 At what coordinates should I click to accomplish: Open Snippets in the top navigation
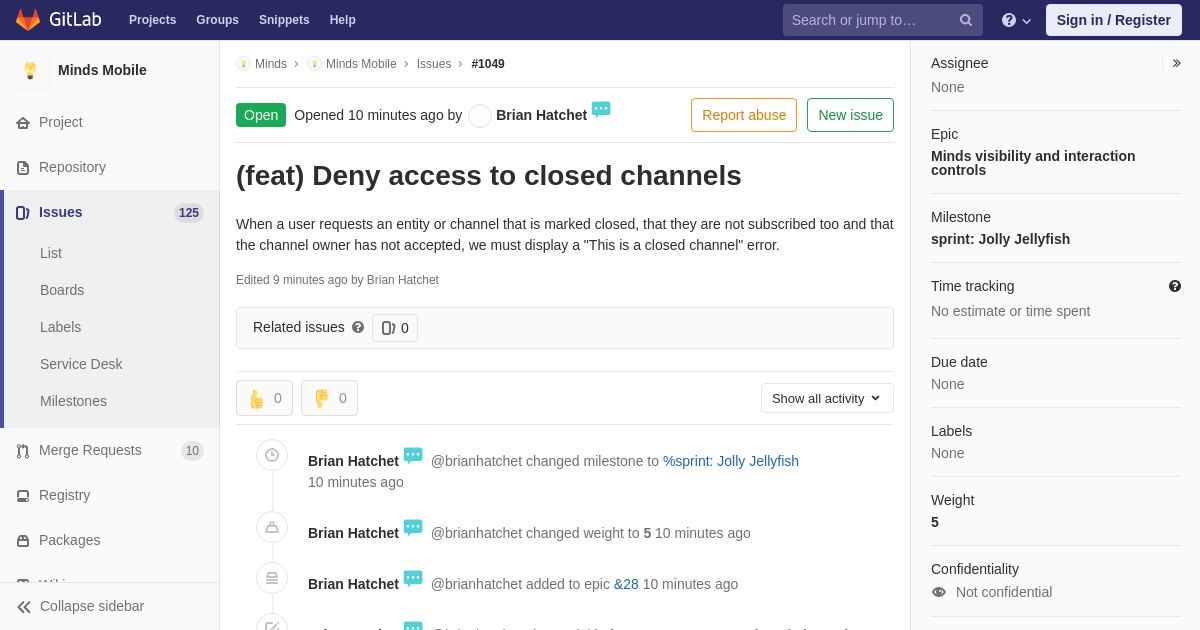[x=284, y=20]
